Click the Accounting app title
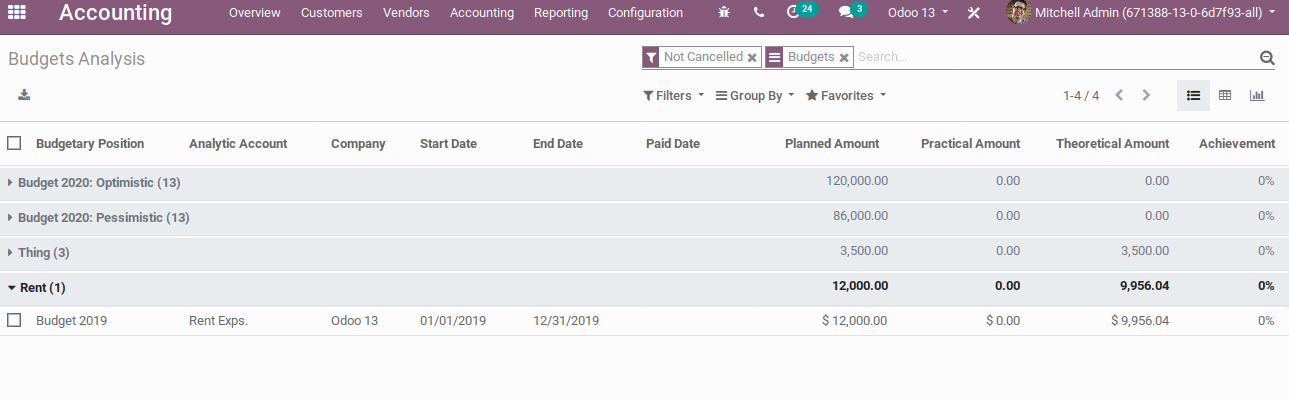Screen dimensions: 1289x400 pos(115,13)
